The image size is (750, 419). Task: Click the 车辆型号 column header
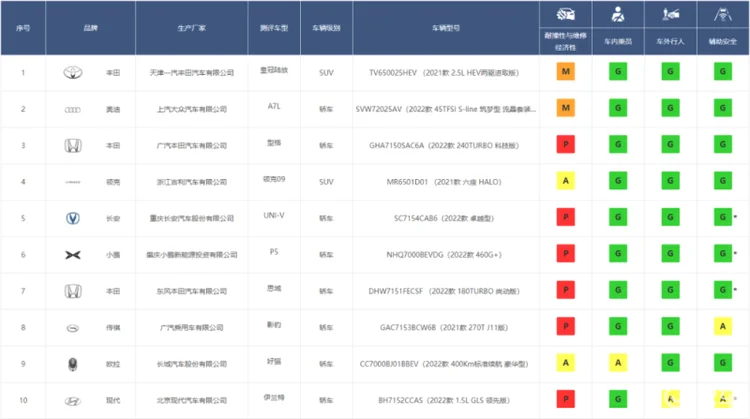point(446,28)
